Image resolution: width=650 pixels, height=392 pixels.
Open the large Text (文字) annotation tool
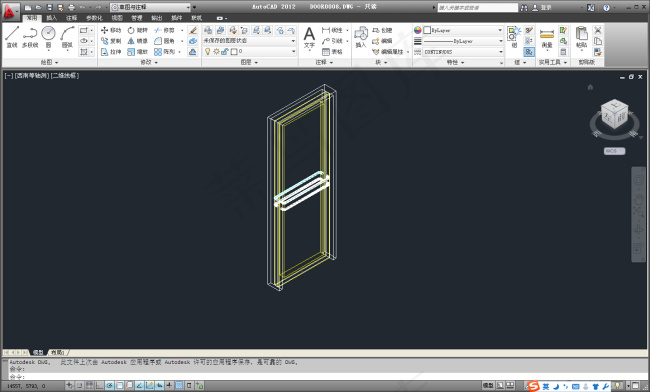tap(309, 37)
